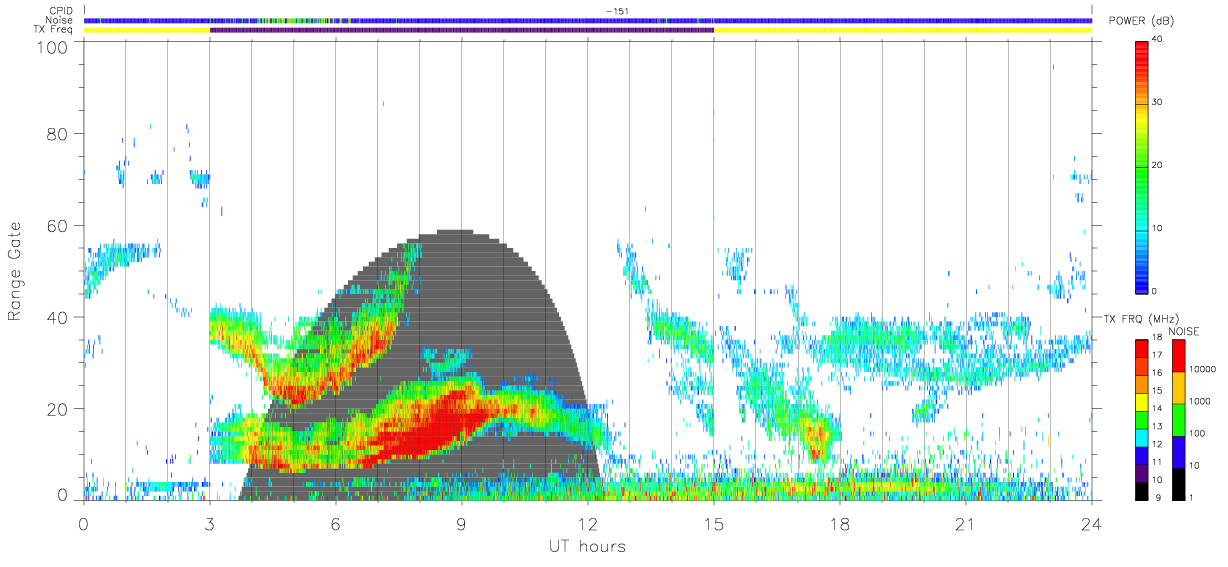1228x567 pixels.
Task: Click the POWER (dB) legend title
Action: 1142,21
